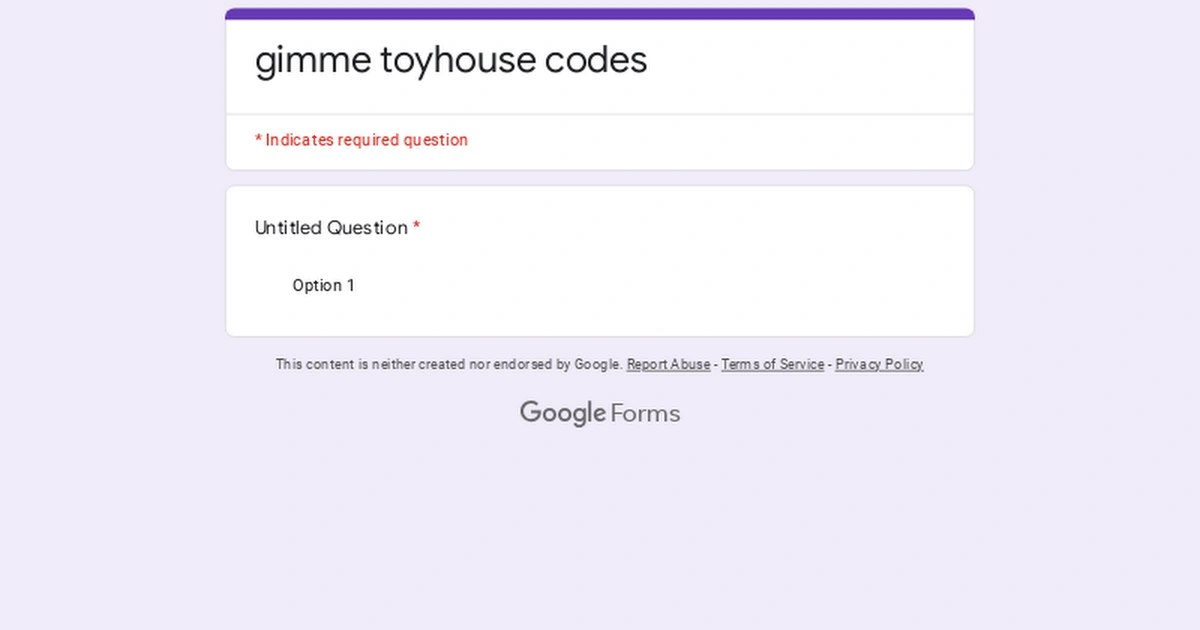Screen dimensions: 1200x630
Task: Select the Option 1 answer choice
Action: (x=323, y=285)
